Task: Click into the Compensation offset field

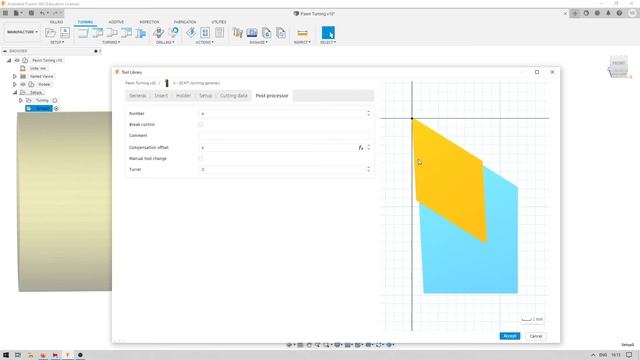Action: pos(278,147)
